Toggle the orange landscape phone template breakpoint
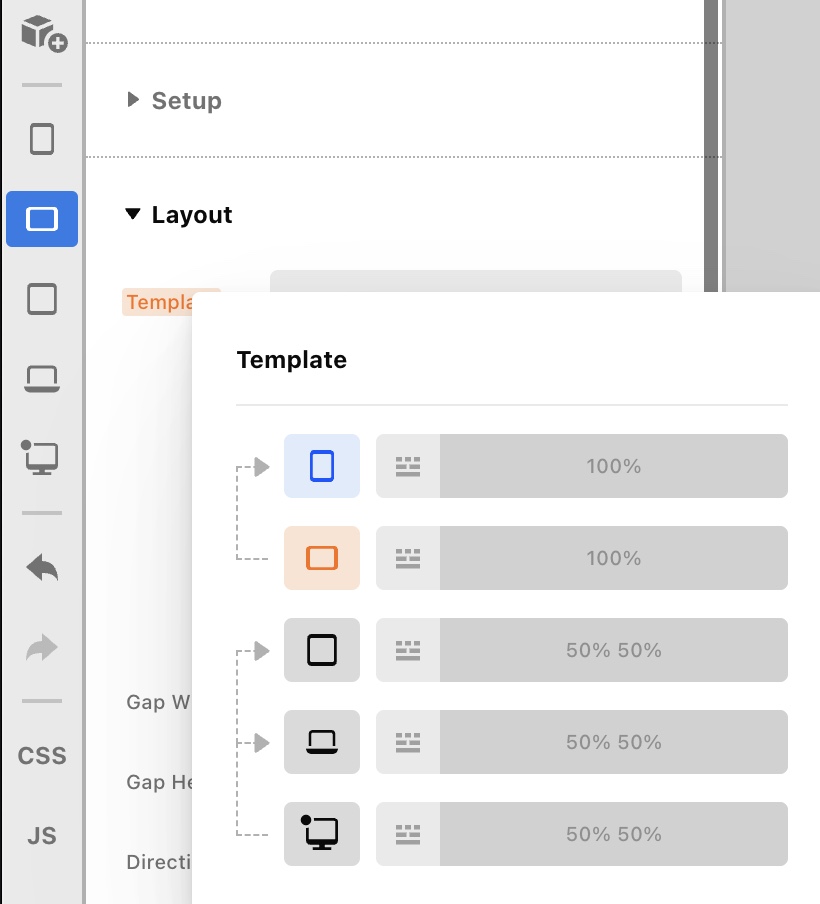 [321, 558]
